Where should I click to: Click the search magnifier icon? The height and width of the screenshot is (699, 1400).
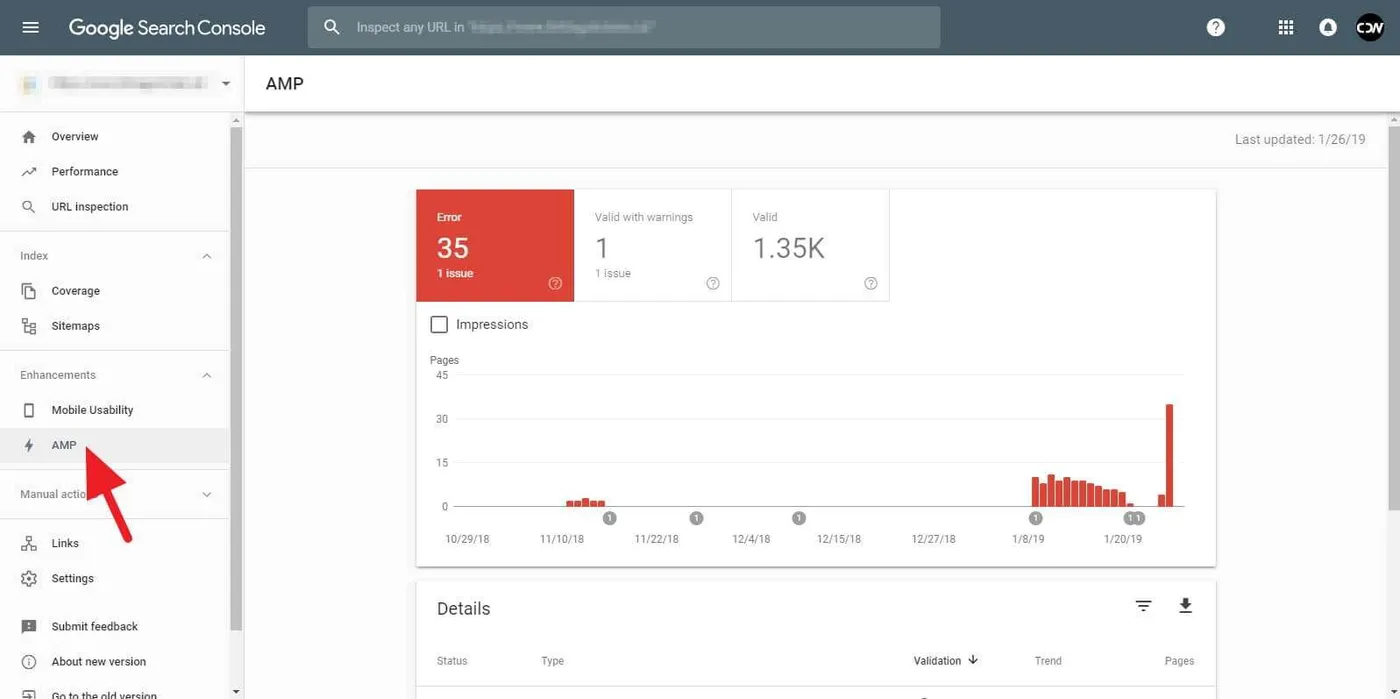coord(332,27)
